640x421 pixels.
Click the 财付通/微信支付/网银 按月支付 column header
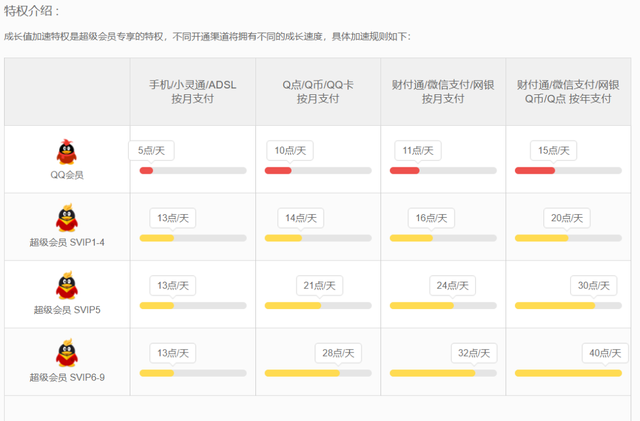point(443,92)
